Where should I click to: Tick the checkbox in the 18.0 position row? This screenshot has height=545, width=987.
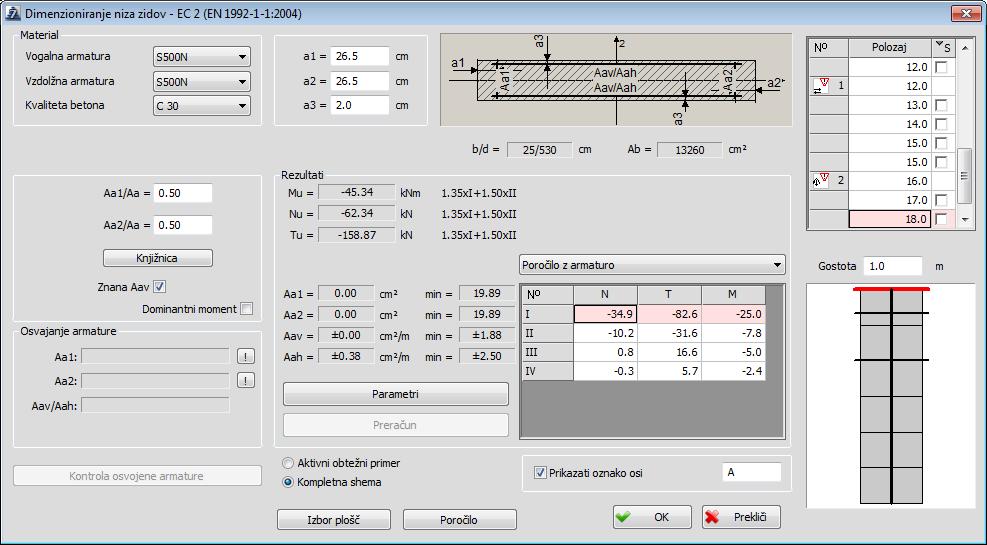point(941,219)
